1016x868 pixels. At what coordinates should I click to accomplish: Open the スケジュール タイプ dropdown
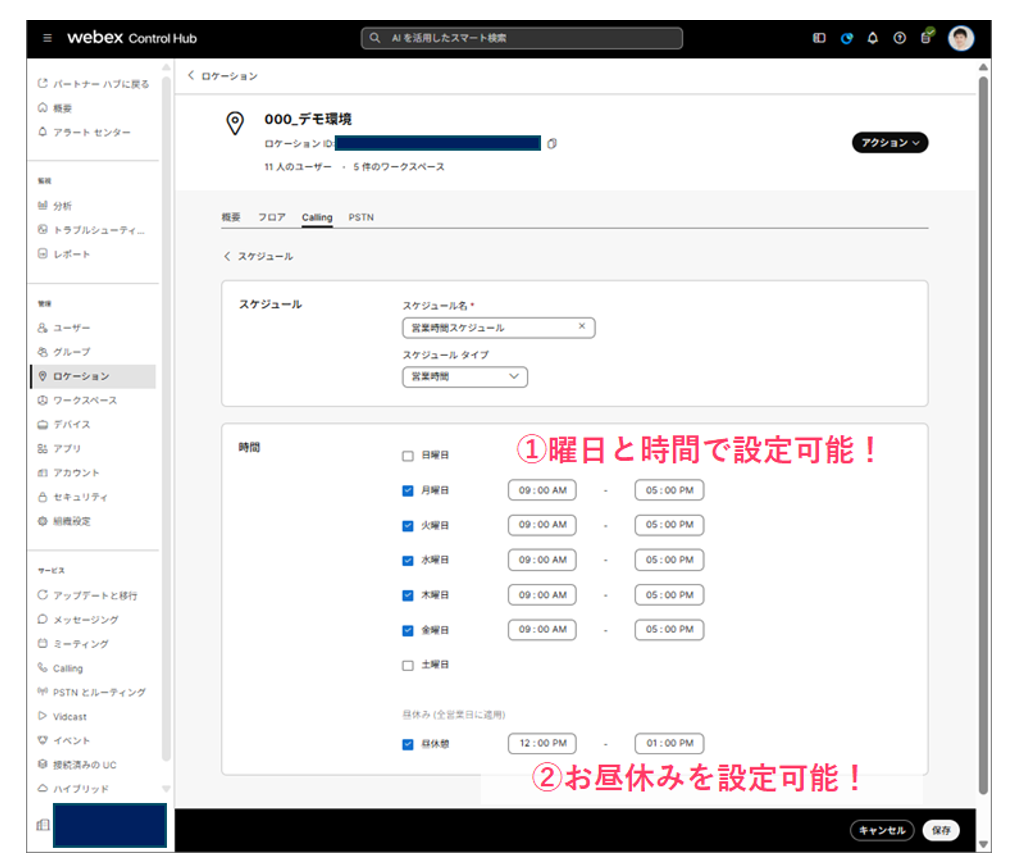tap(464, 377)
